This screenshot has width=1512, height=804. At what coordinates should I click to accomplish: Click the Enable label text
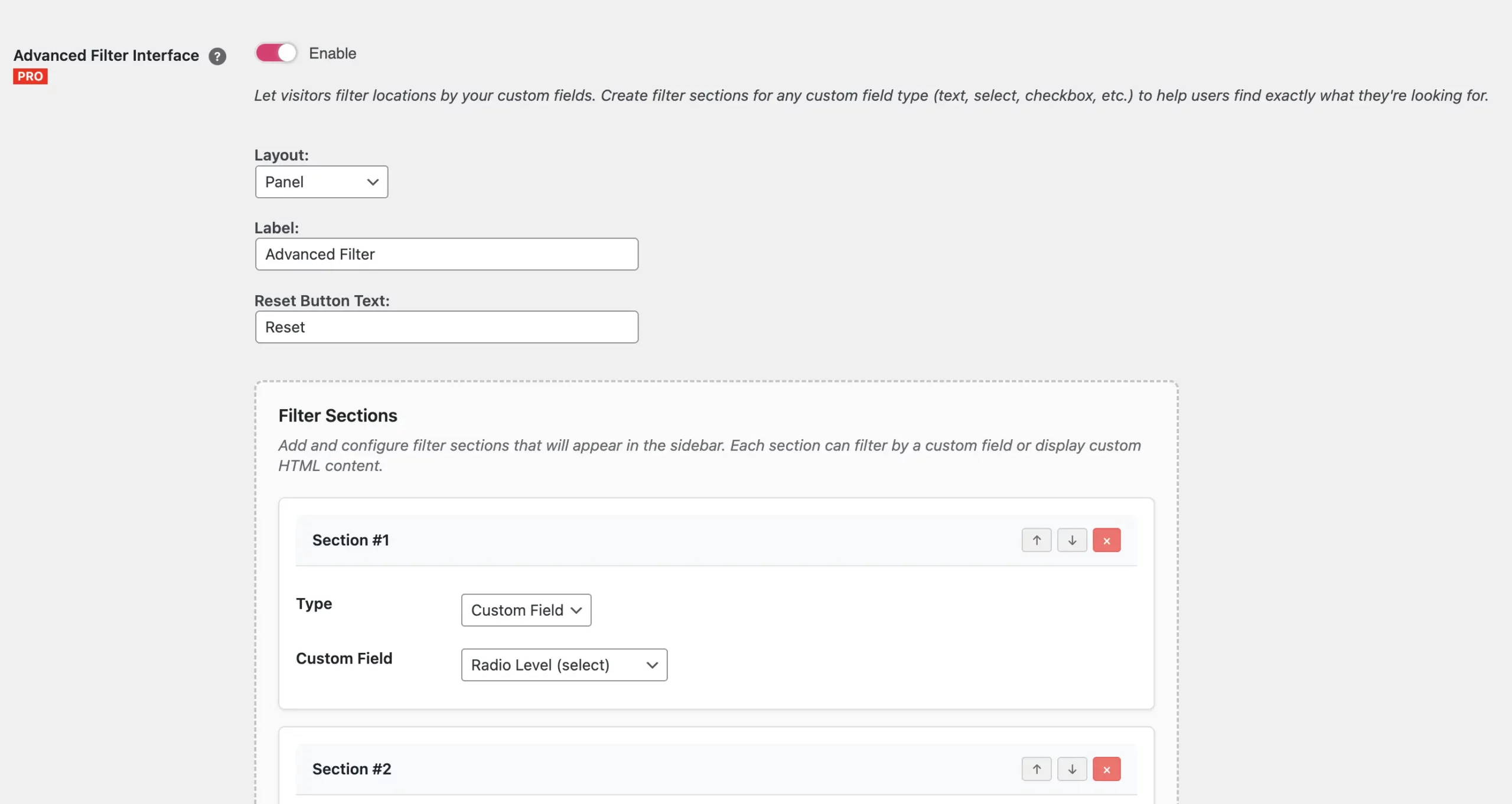(x=333, y=53)
